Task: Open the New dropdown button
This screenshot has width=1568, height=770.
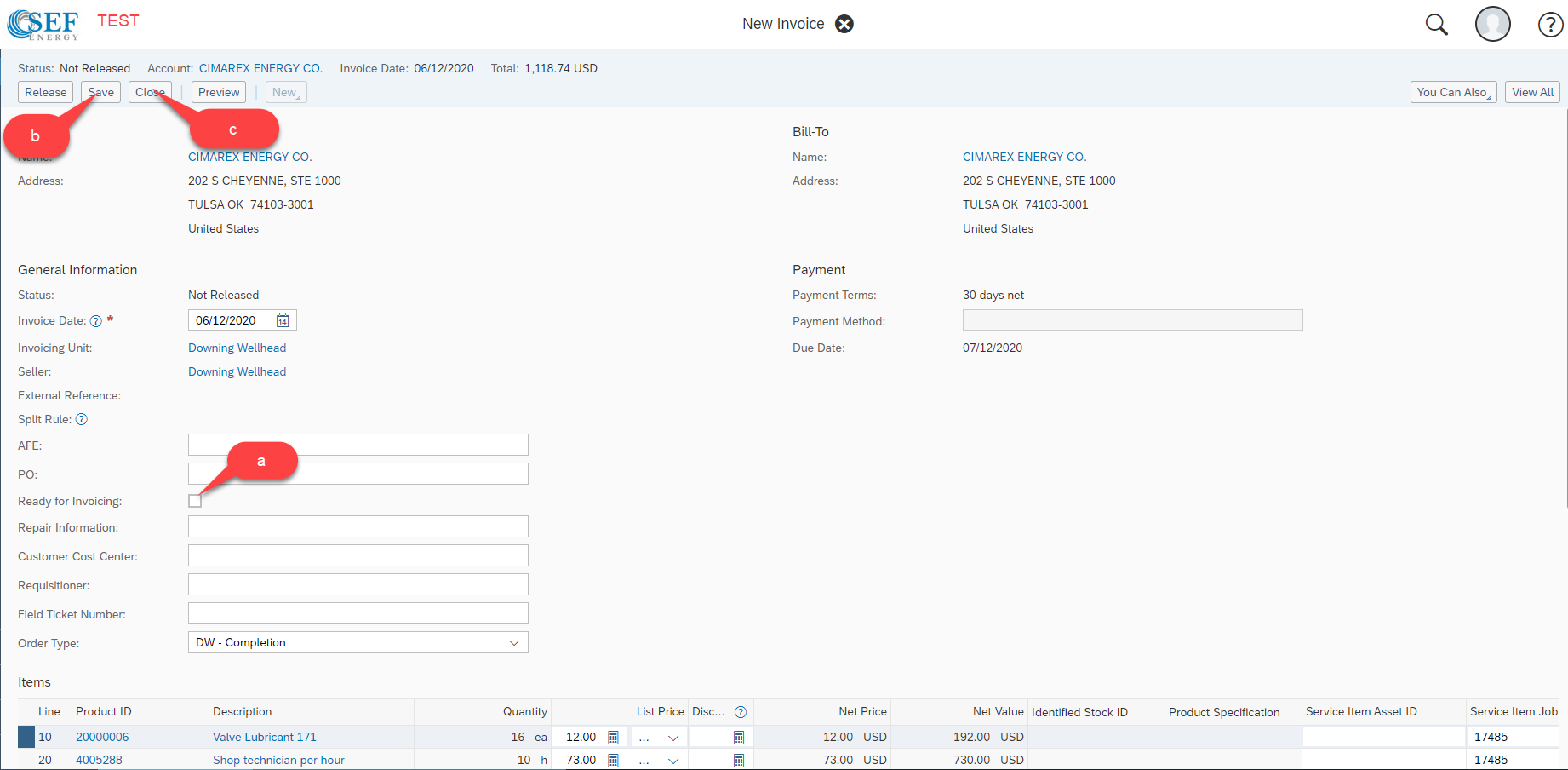Action: (x=286, y=92)
